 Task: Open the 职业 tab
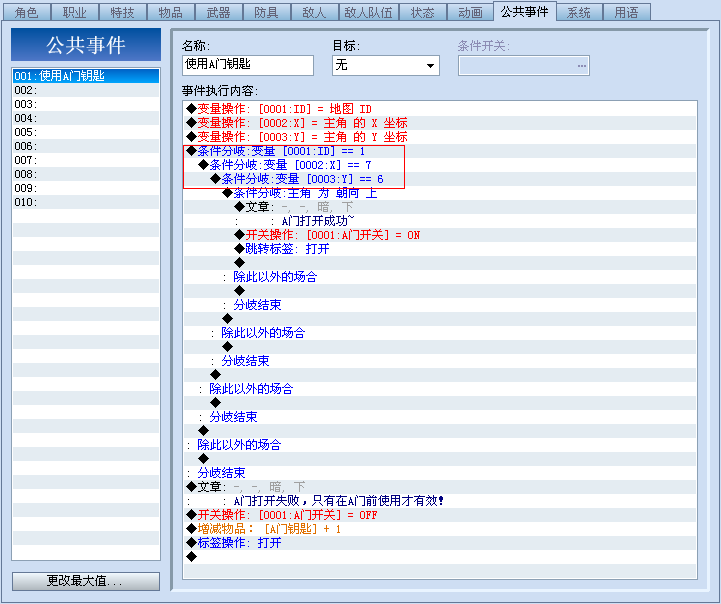tap(74, 12)
